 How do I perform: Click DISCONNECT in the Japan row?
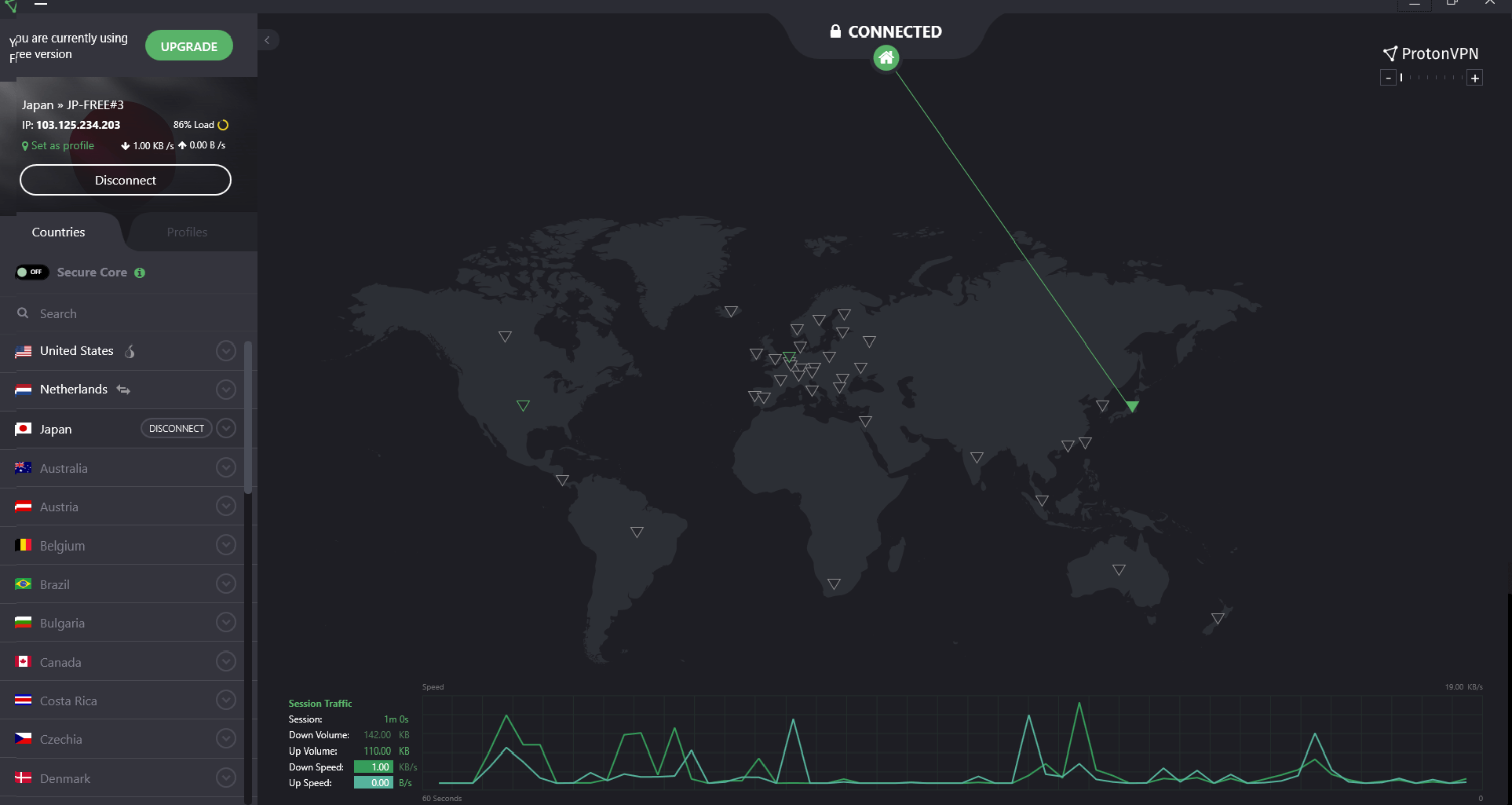[177, 429]
